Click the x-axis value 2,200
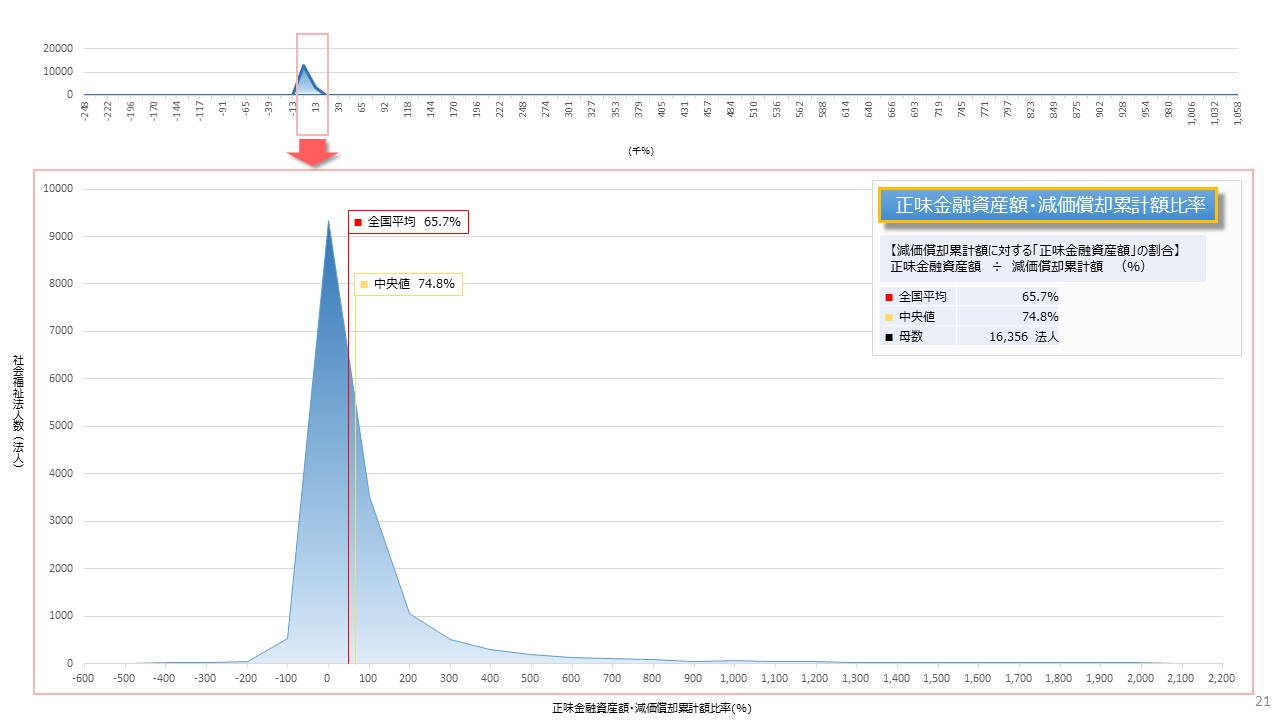This screenshot has height=720, width=1280. [1222, 679]
